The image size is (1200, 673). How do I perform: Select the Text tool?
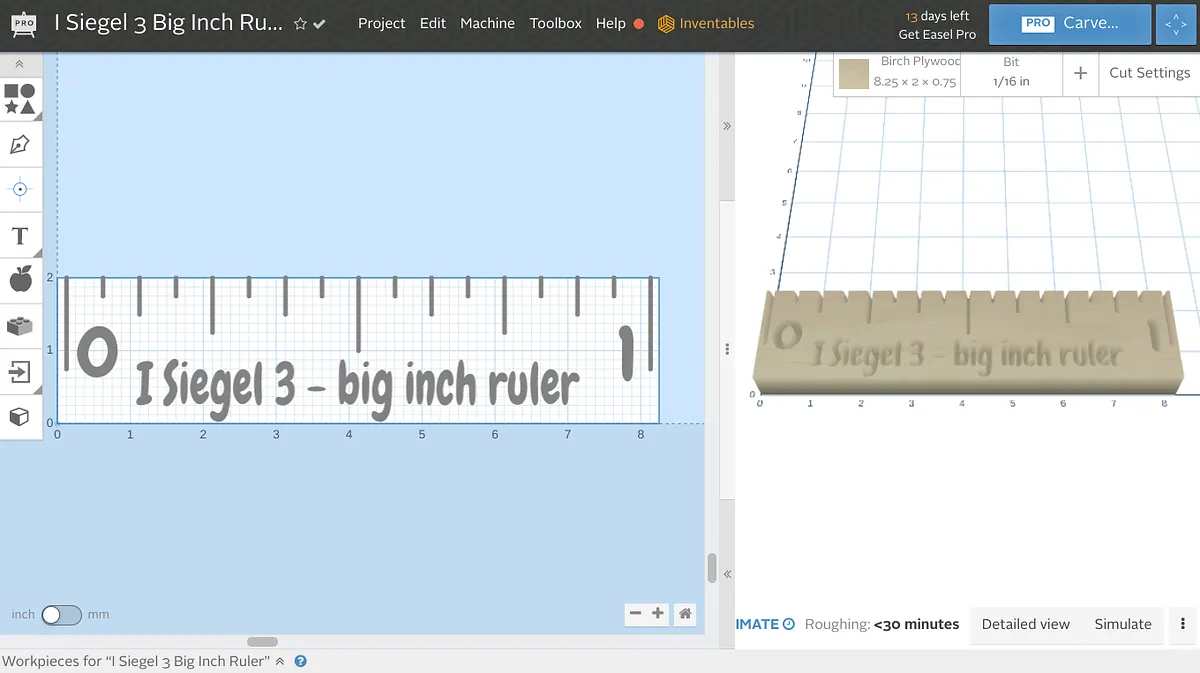20,236
